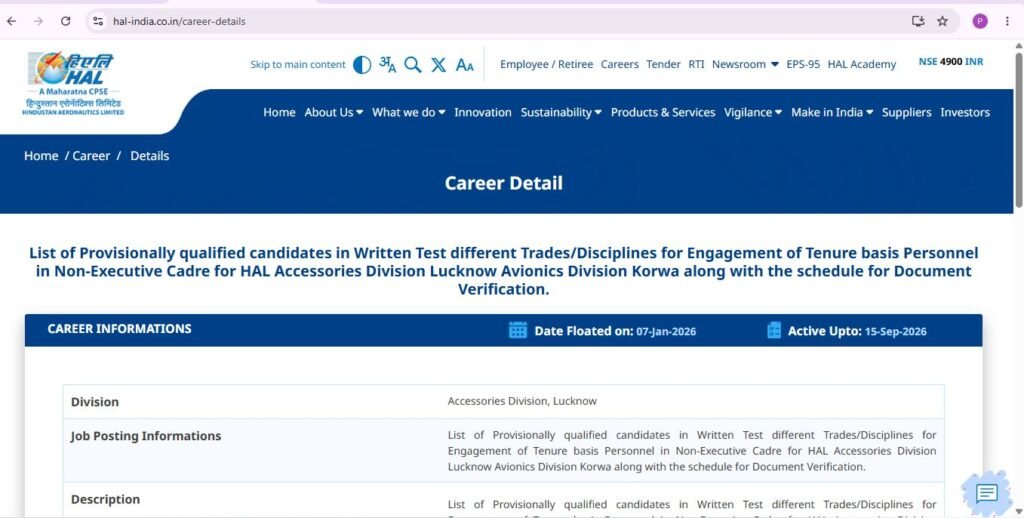
Task: Click scrollbar down arrow
Action: click(1018, 511)
